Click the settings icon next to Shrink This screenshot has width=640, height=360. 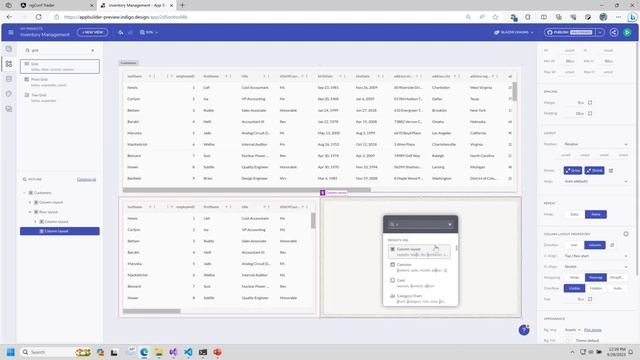pyautogui.click(x=611, y=171)
